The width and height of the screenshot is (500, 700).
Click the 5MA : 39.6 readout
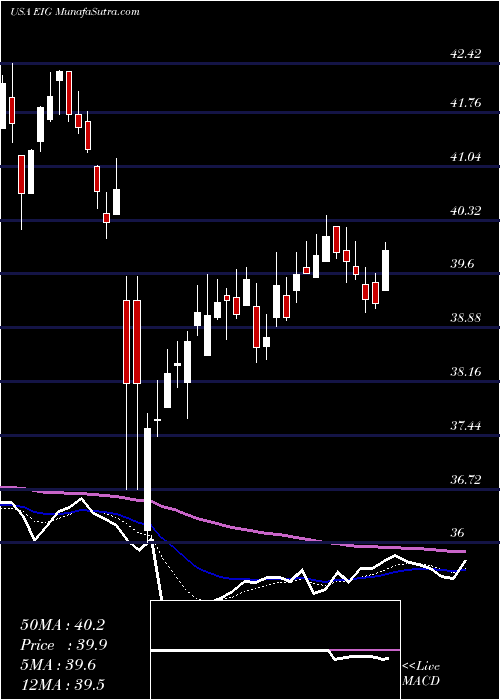[59, 665]
